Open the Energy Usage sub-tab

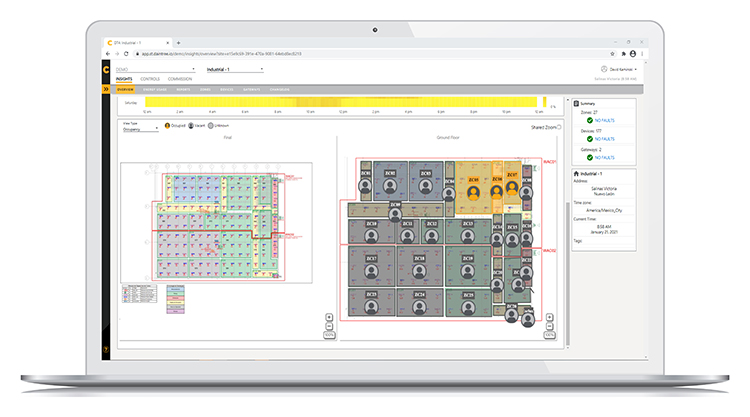pyautogui.click(x=154, y=89)
